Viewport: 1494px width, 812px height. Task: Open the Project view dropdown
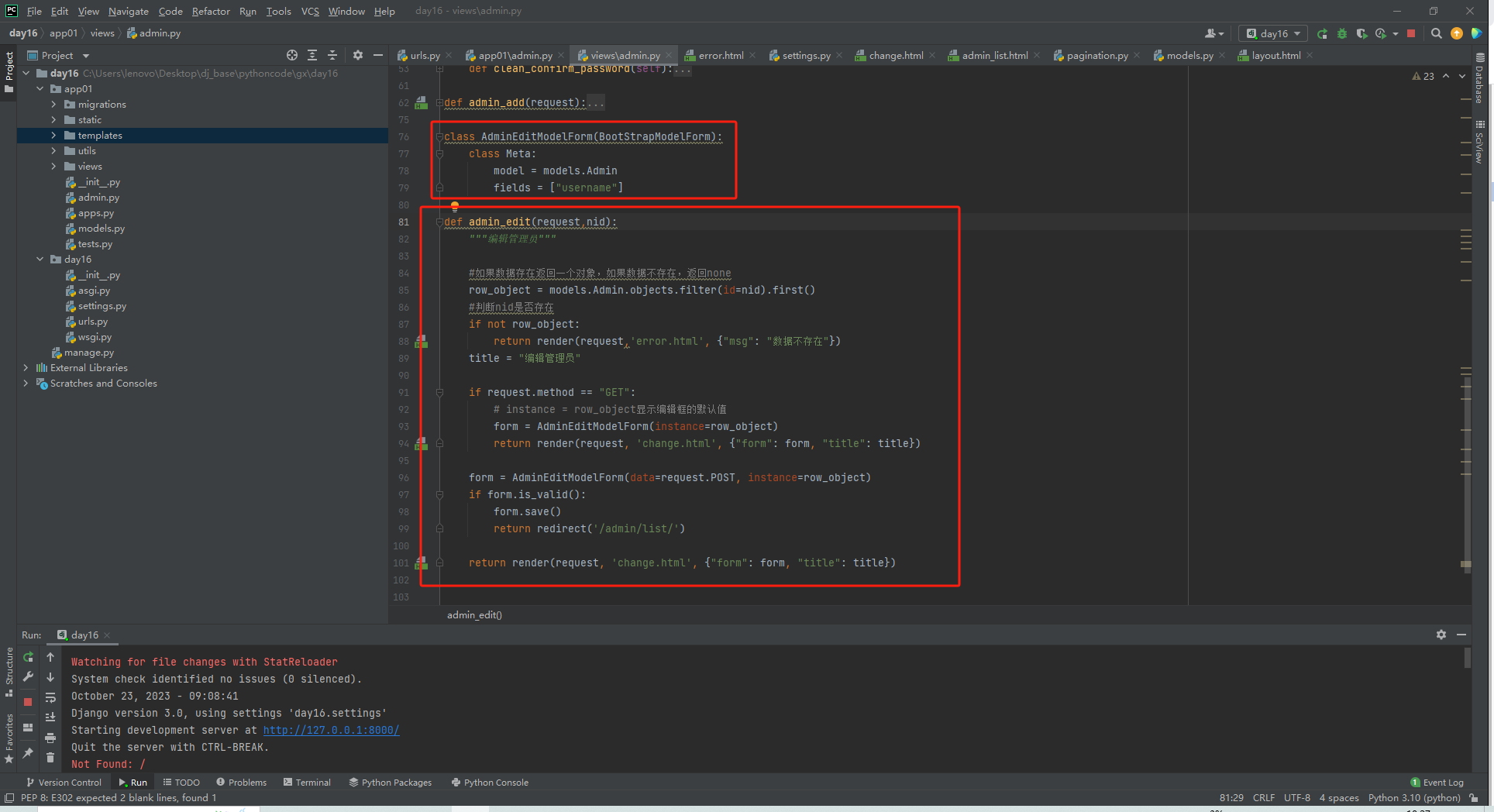[85, 56]
